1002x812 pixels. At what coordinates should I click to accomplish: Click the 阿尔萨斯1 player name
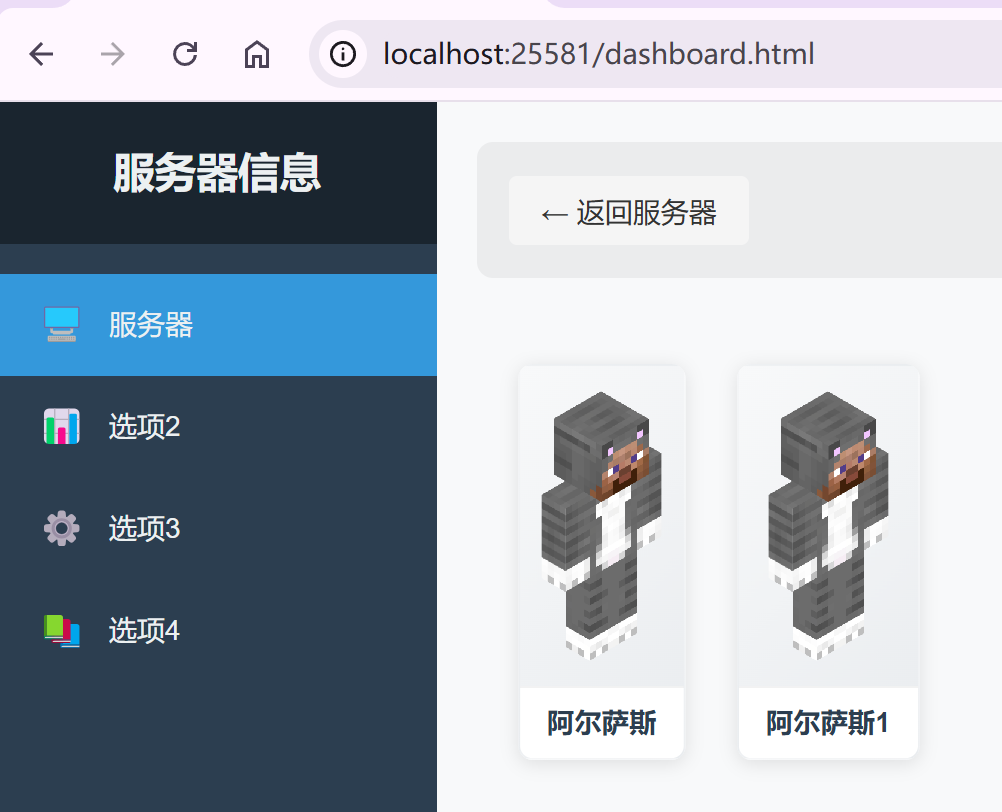pos(828,723)
